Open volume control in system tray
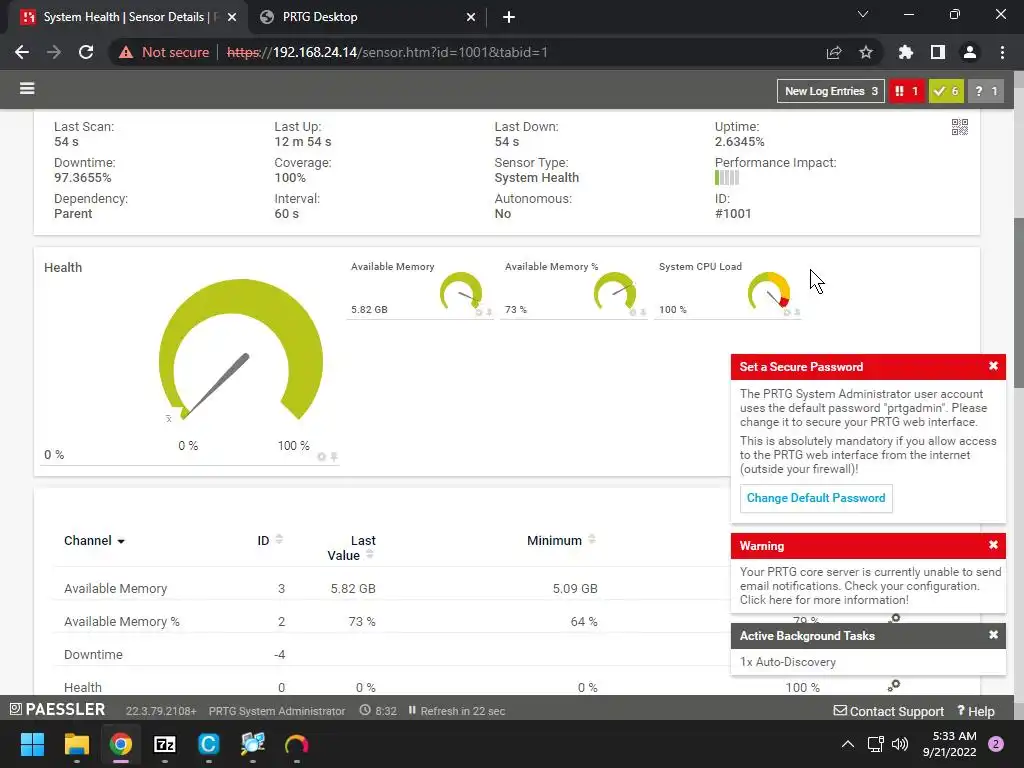The image size is (1024, 768). click(900, 744)
